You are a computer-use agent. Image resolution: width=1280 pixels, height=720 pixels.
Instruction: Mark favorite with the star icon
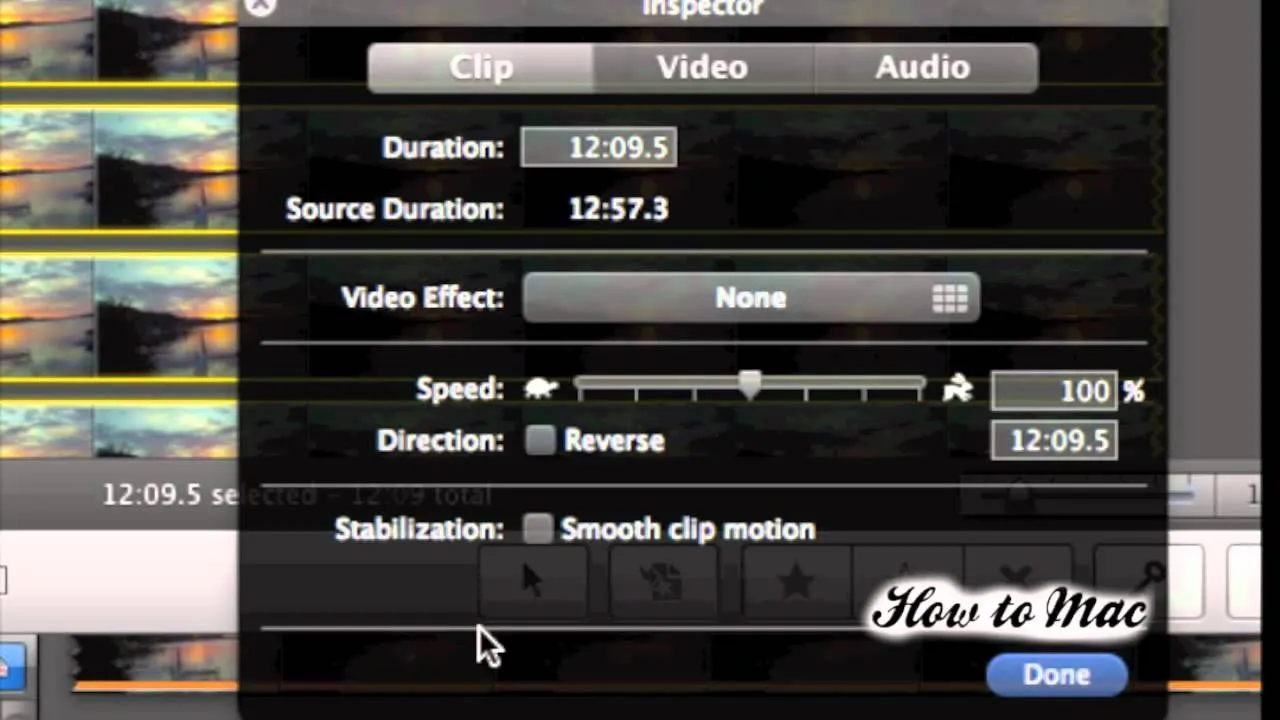tap(795, 581)
